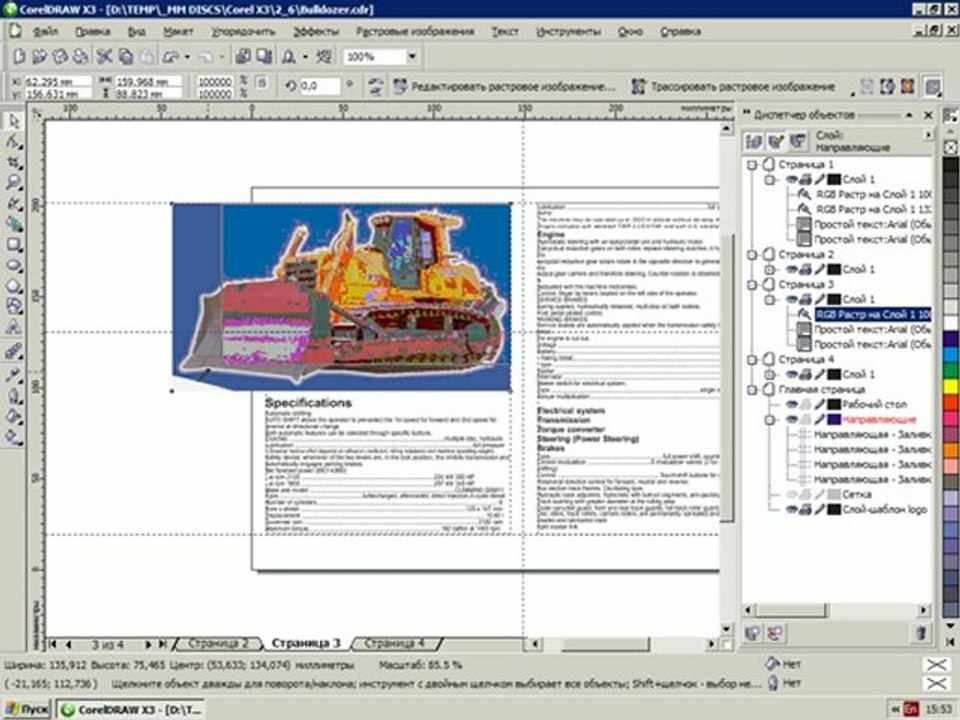Select the Fill bucket tool
Viewport: 960px width, 720px height.
(x=13, y=416)
